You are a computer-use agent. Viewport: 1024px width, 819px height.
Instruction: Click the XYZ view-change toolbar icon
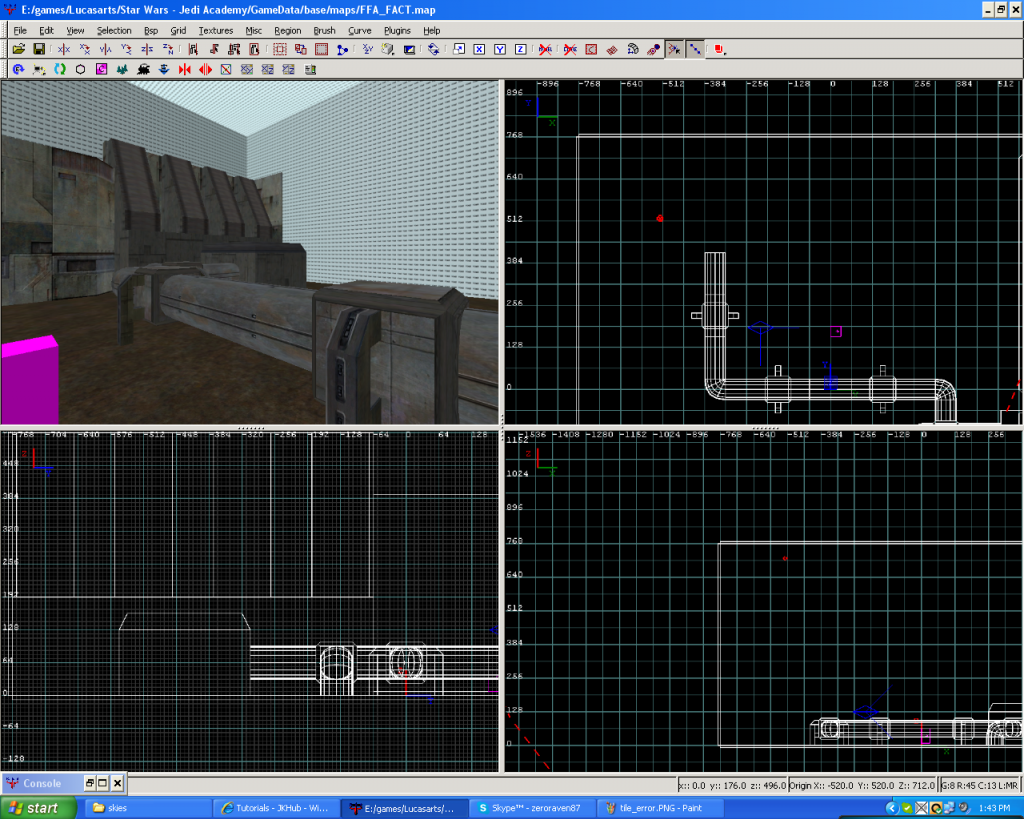(368, 49)
